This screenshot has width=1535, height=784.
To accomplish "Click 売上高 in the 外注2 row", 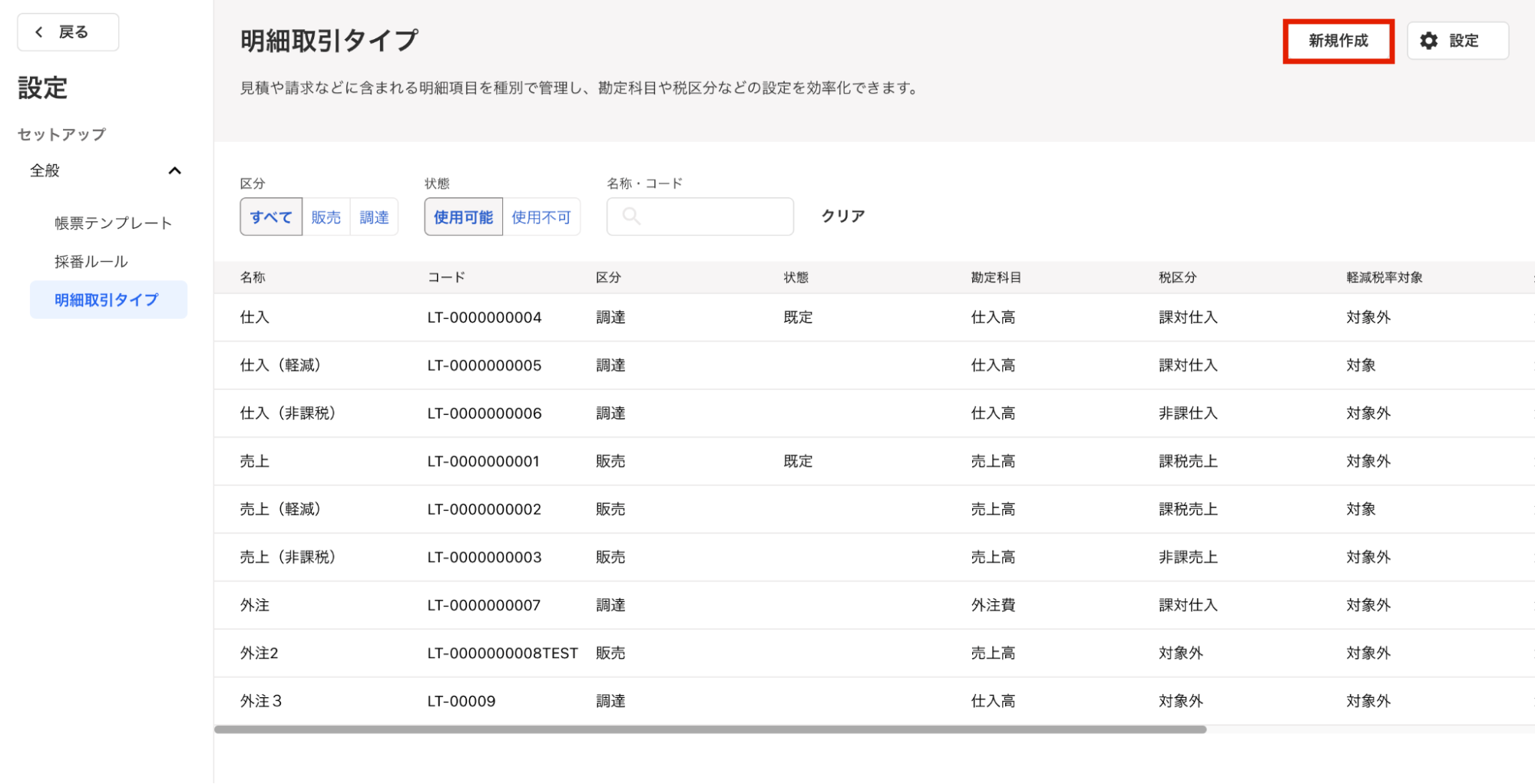I will pos(993,653).
